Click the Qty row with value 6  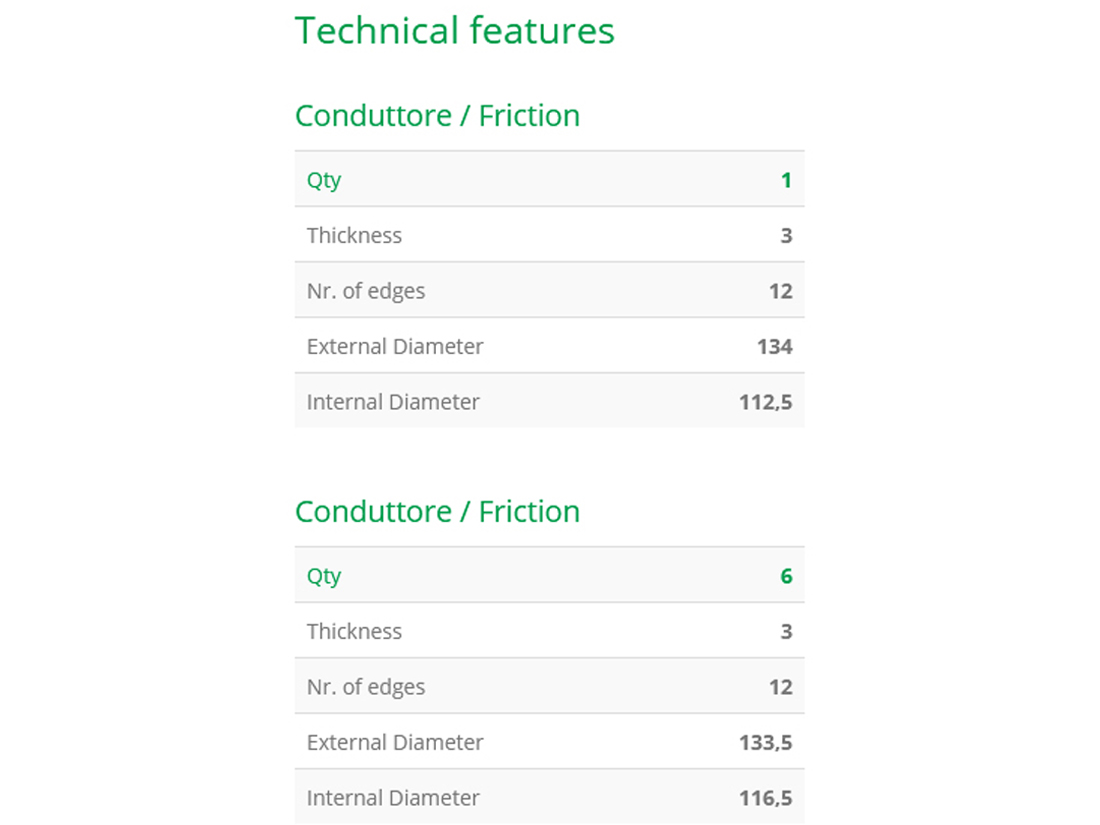(x=549, y=575)
